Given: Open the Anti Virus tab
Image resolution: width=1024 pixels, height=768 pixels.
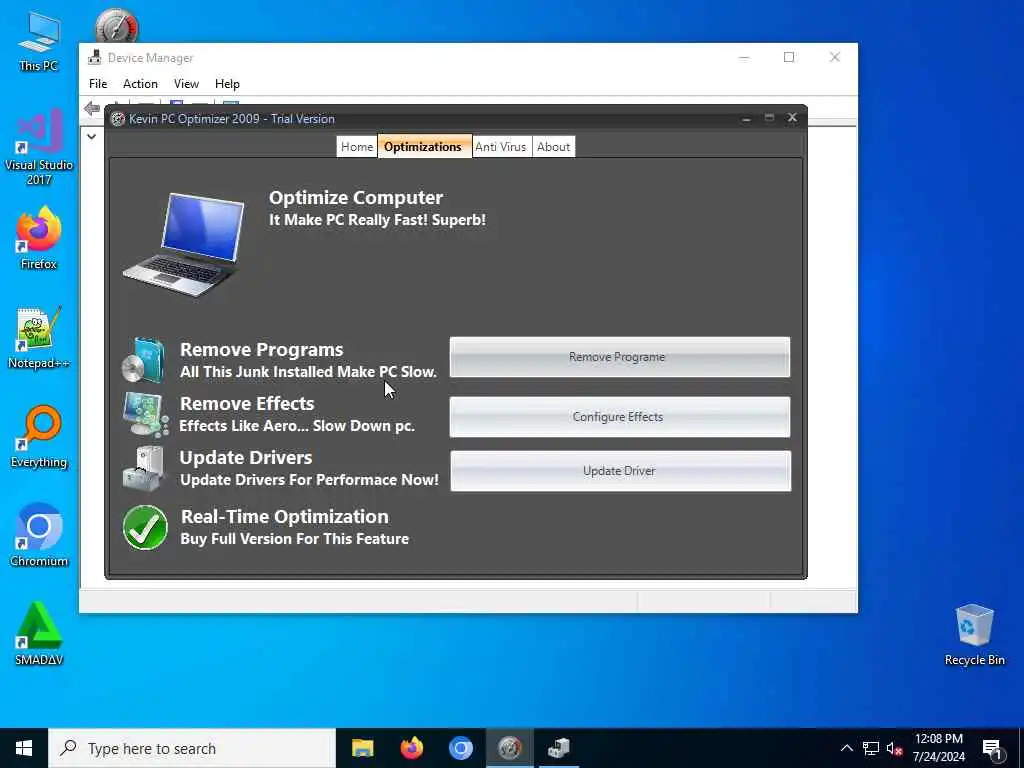Looking at the screenshot, I should coord(500,147).
